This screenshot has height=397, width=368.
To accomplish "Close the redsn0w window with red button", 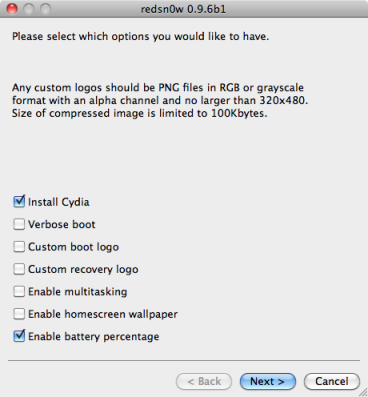I will tap(12, 9).
